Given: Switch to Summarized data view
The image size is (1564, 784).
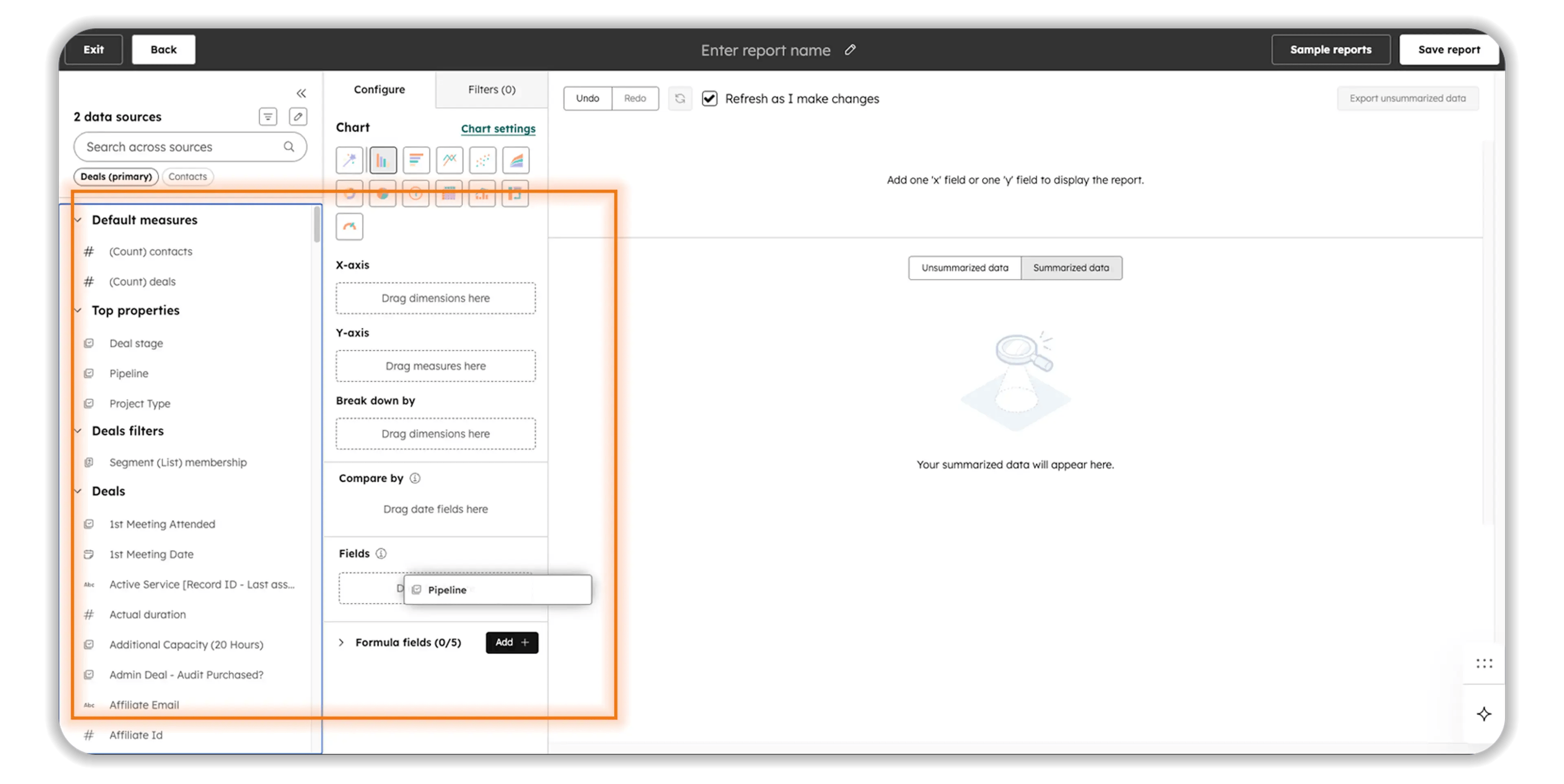Looking at the screenshot, I should [1071, 267].
